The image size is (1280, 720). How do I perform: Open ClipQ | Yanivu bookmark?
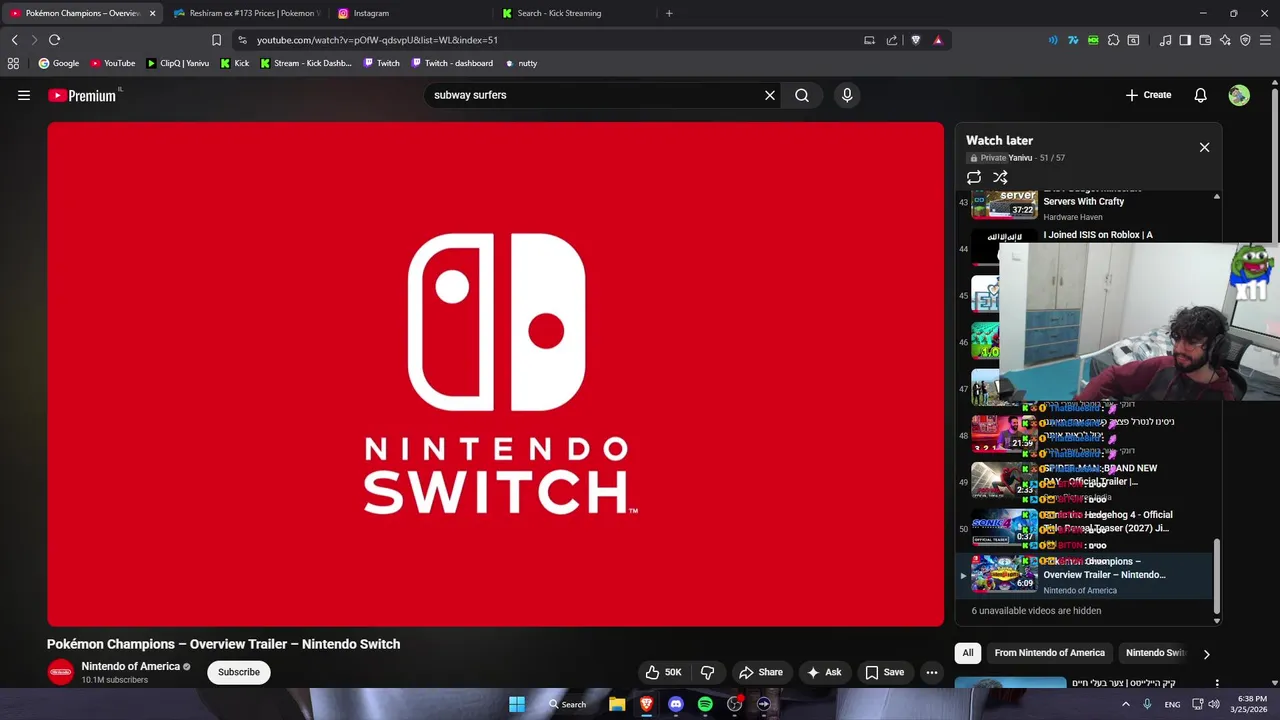178,63
